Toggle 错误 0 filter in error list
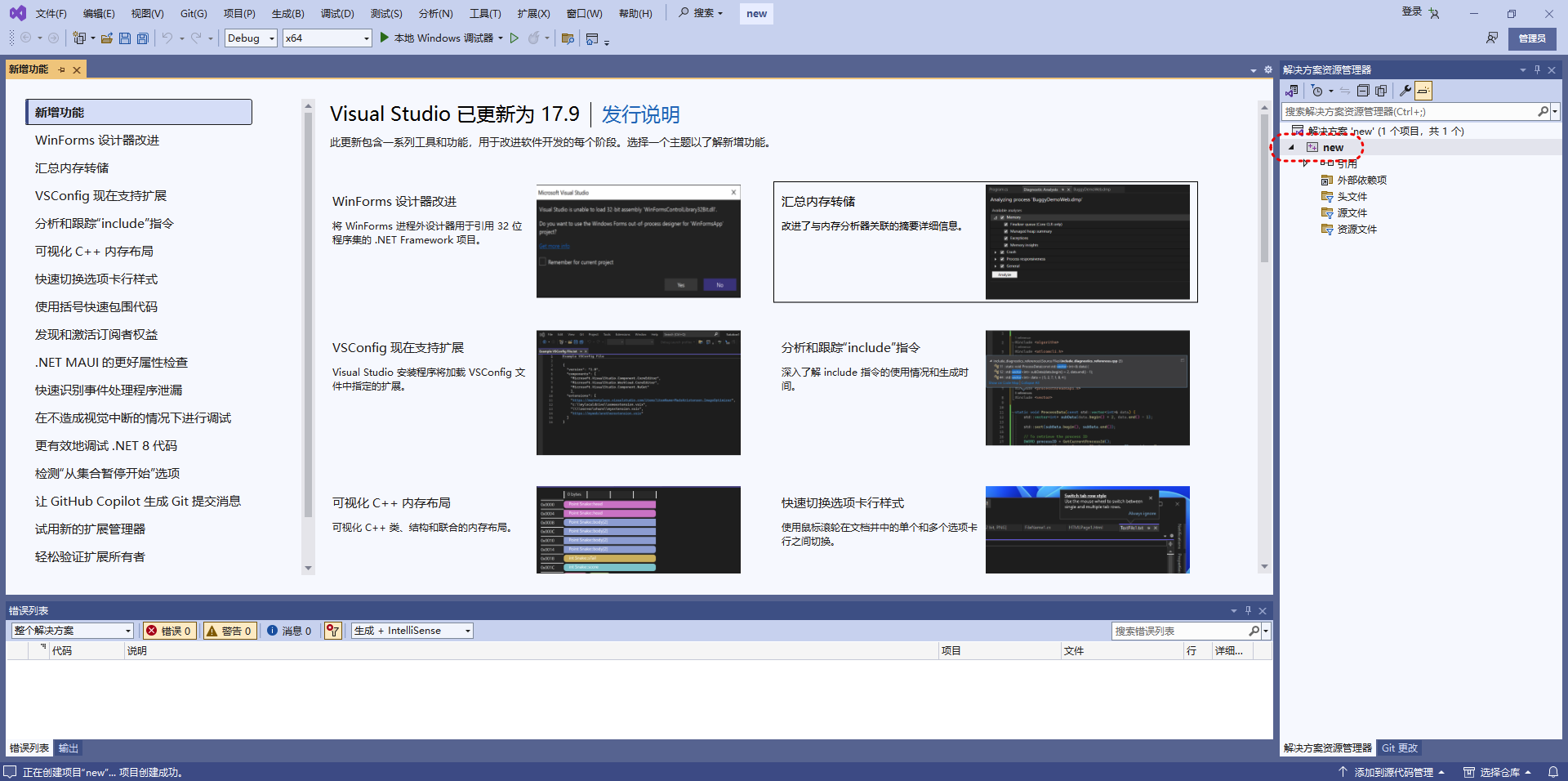This screenshot has height=781, width=1568. (x=169, y=631)
